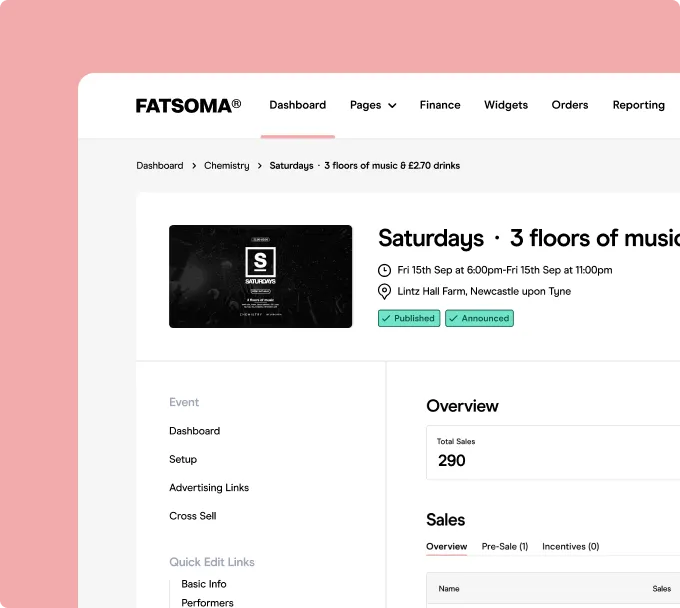Click the event title heading
680x608 pixels.
pos(529,238)
